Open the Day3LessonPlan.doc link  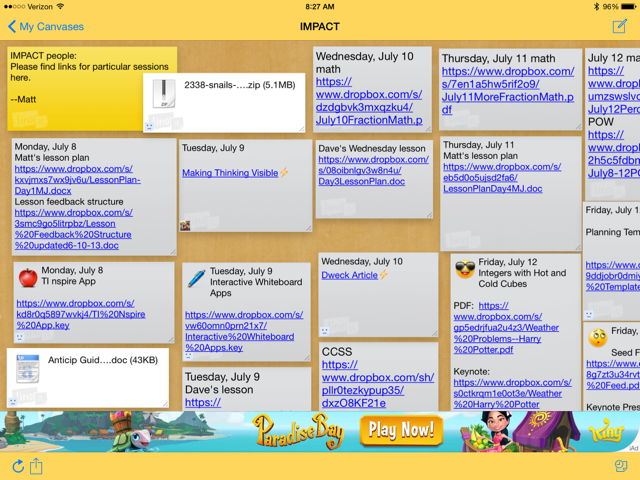click(x=373, y=170)
